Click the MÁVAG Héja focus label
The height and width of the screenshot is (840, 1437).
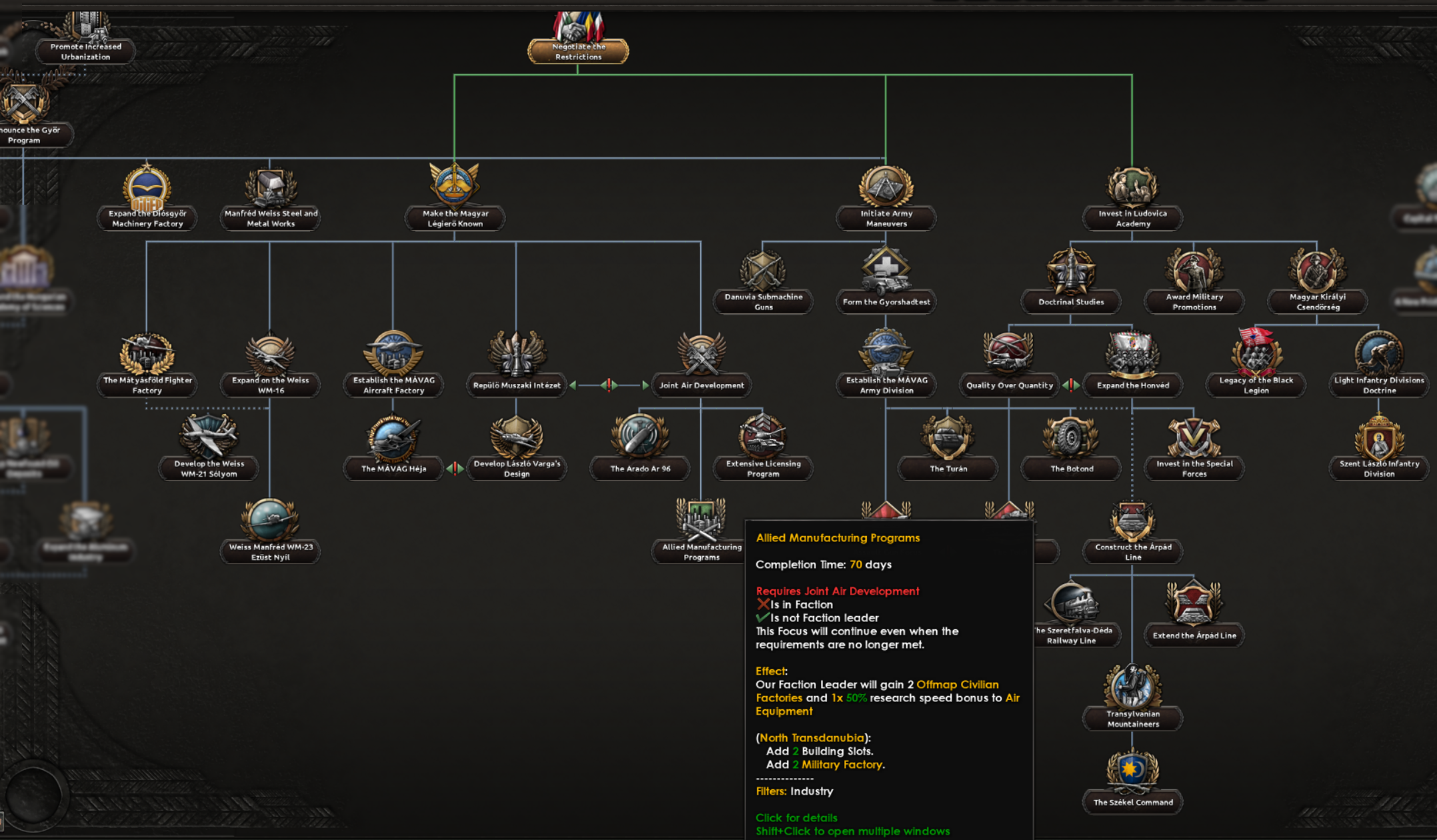pos(393,469)
